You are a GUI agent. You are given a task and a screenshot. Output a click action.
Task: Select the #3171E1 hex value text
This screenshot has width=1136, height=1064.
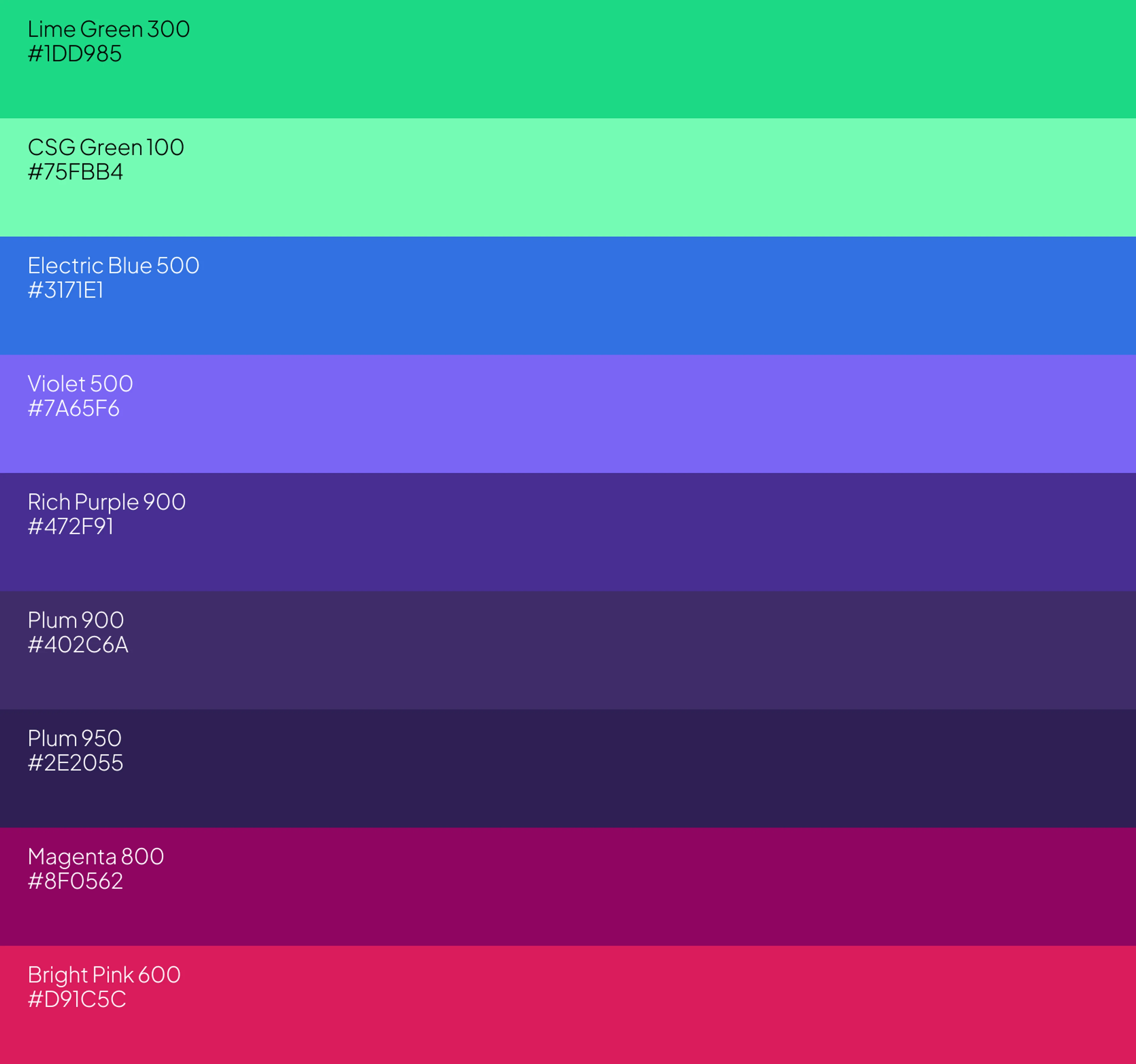click(66, 290)
